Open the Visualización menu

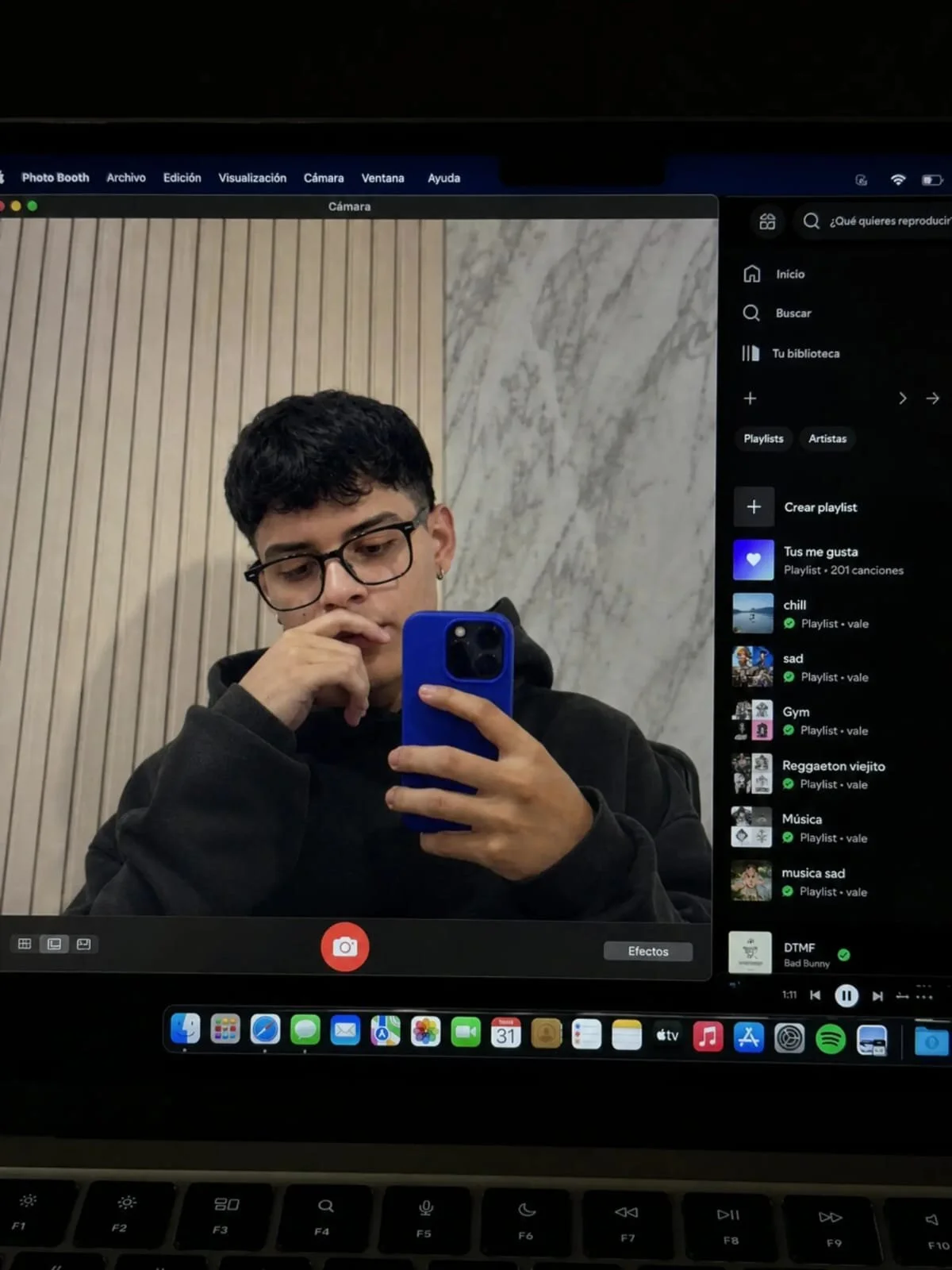tap(252, 178)
